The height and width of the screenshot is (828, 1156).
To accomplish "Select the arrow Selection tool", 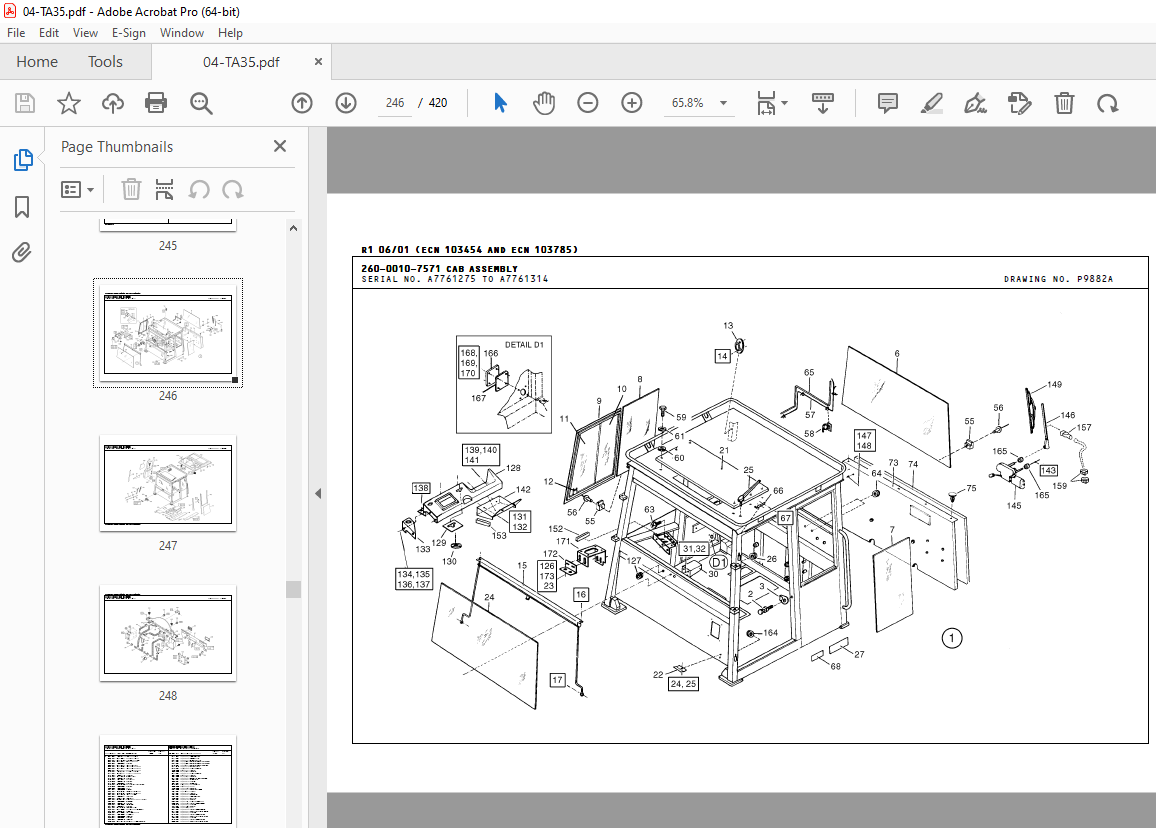I will click(500, 103).
